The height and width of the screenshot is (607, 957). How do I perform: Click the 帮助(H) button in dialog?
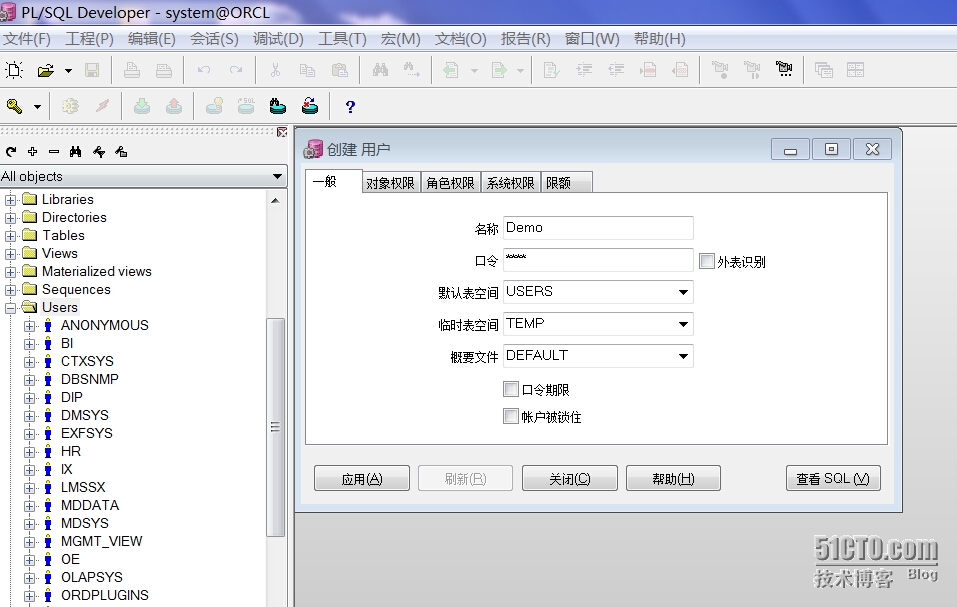(673, 479)
